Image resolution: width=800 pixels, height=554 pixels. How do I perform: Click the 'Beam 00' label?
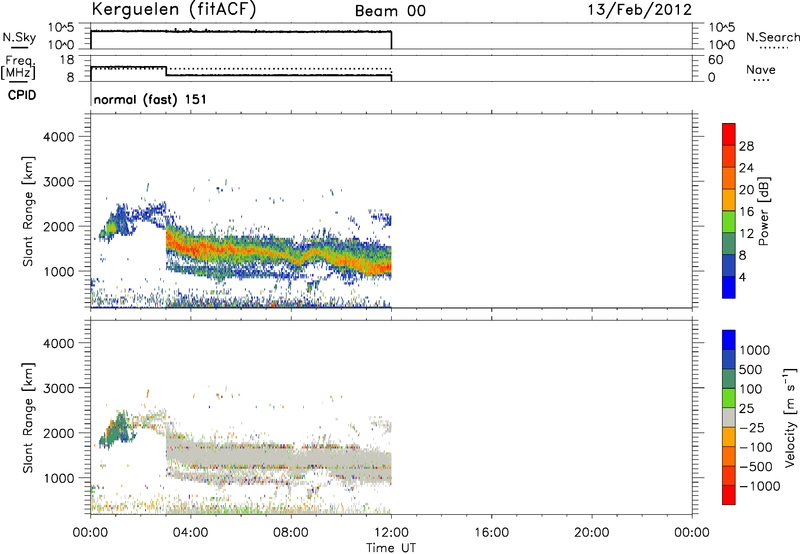pyautogui.click(x=390, y=11)
